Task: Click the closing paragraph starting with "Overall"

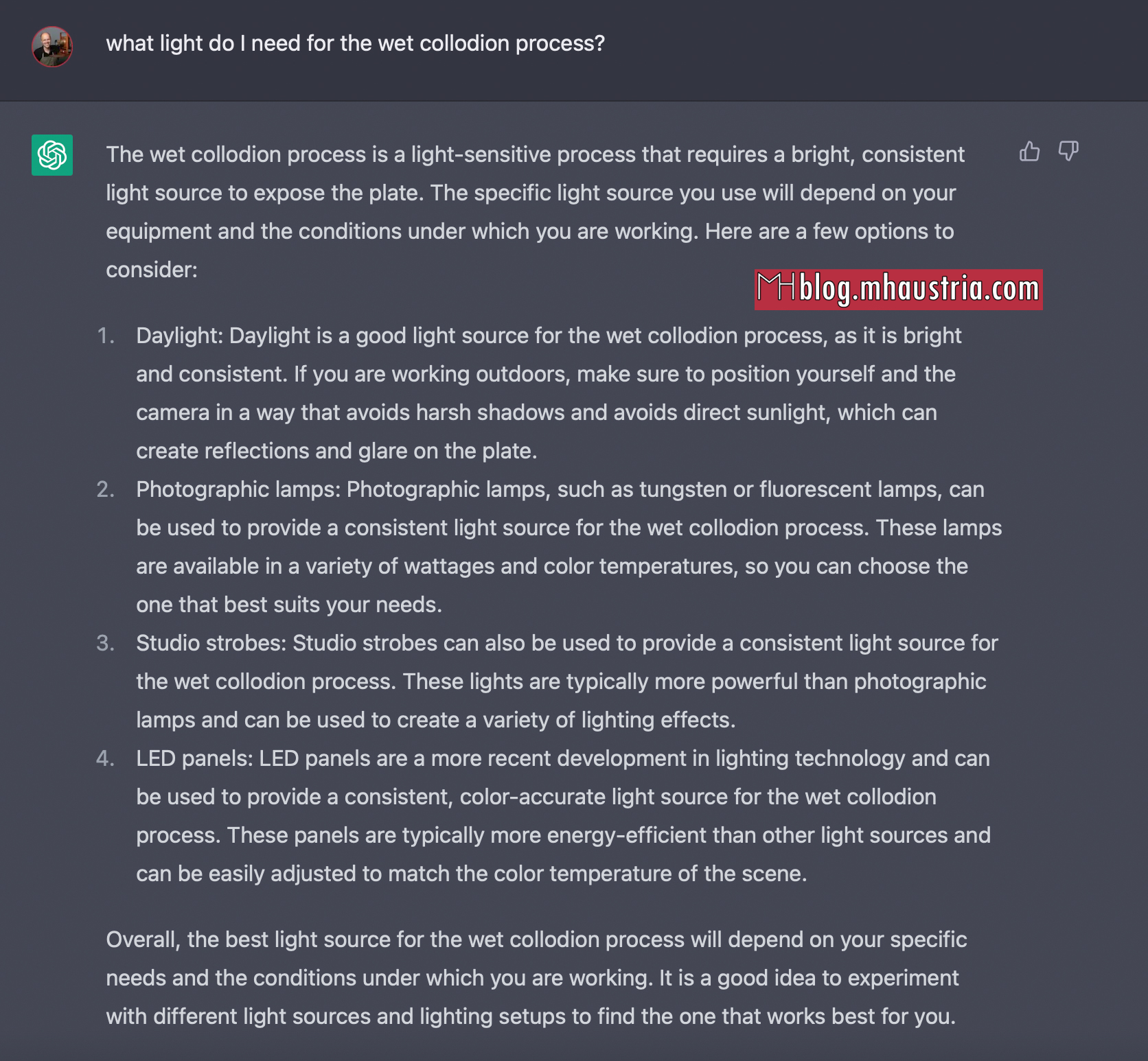Action: point(536,978)
